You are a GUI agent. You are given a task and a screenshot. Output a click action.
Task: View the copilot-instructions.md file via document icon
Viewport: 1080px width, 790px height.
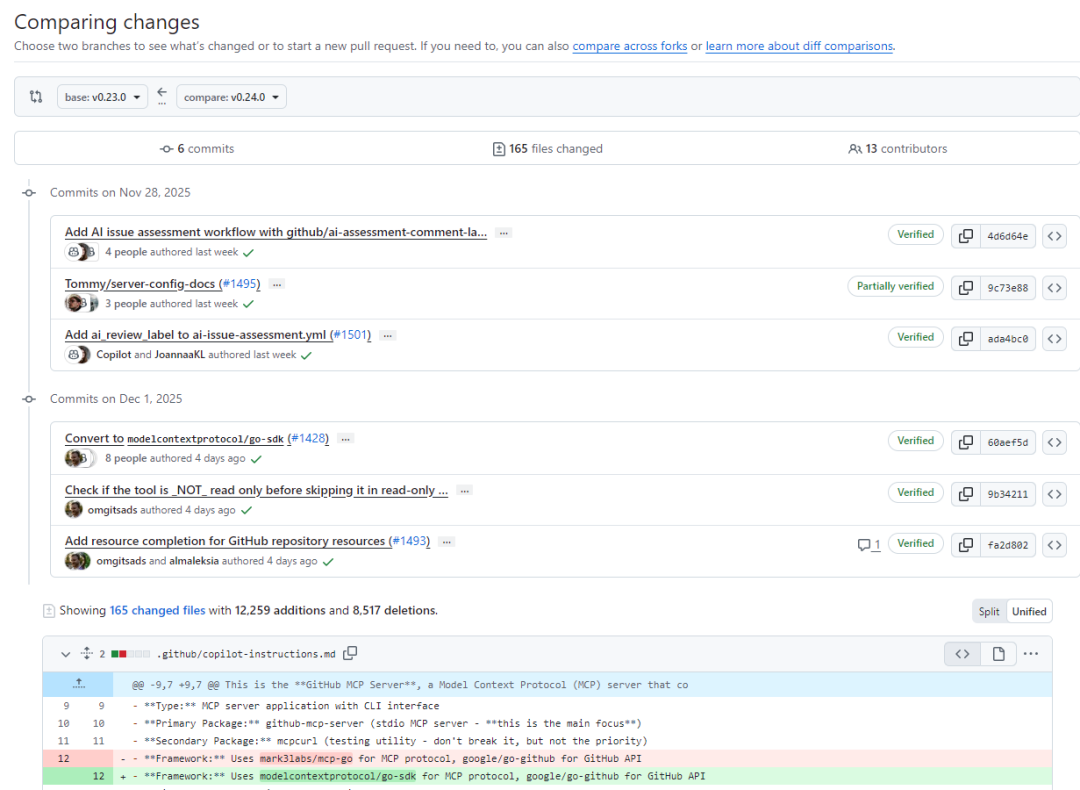(x=997, y=653)
